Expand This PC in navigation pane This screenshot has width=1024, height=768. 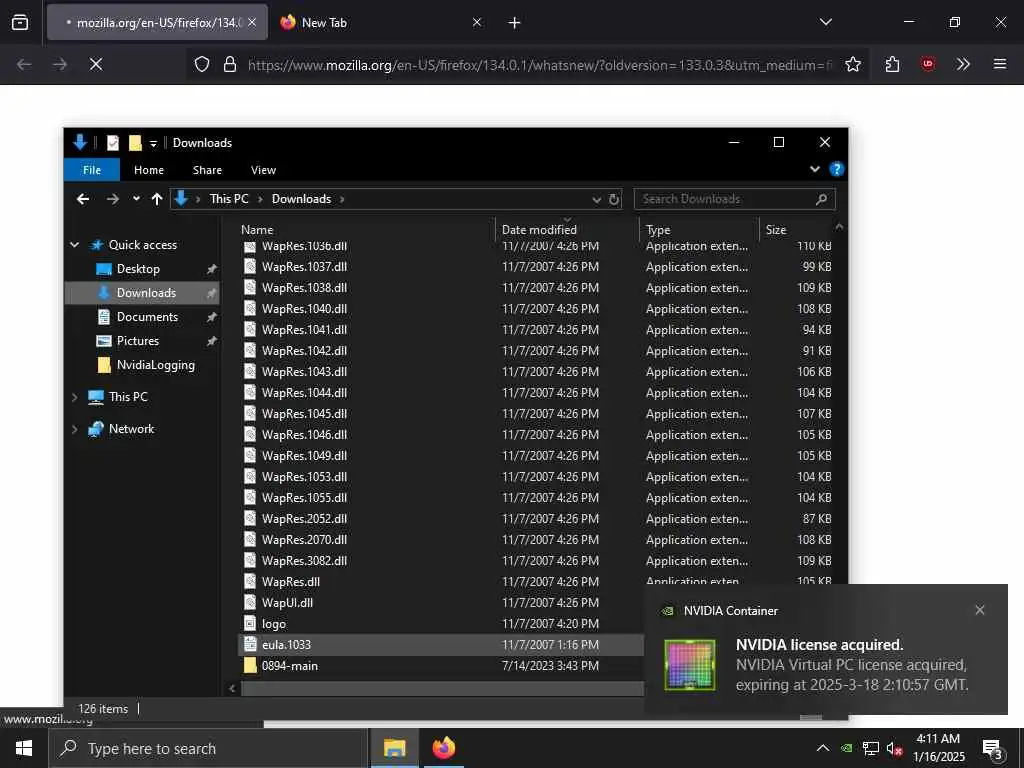pos(74,397)
